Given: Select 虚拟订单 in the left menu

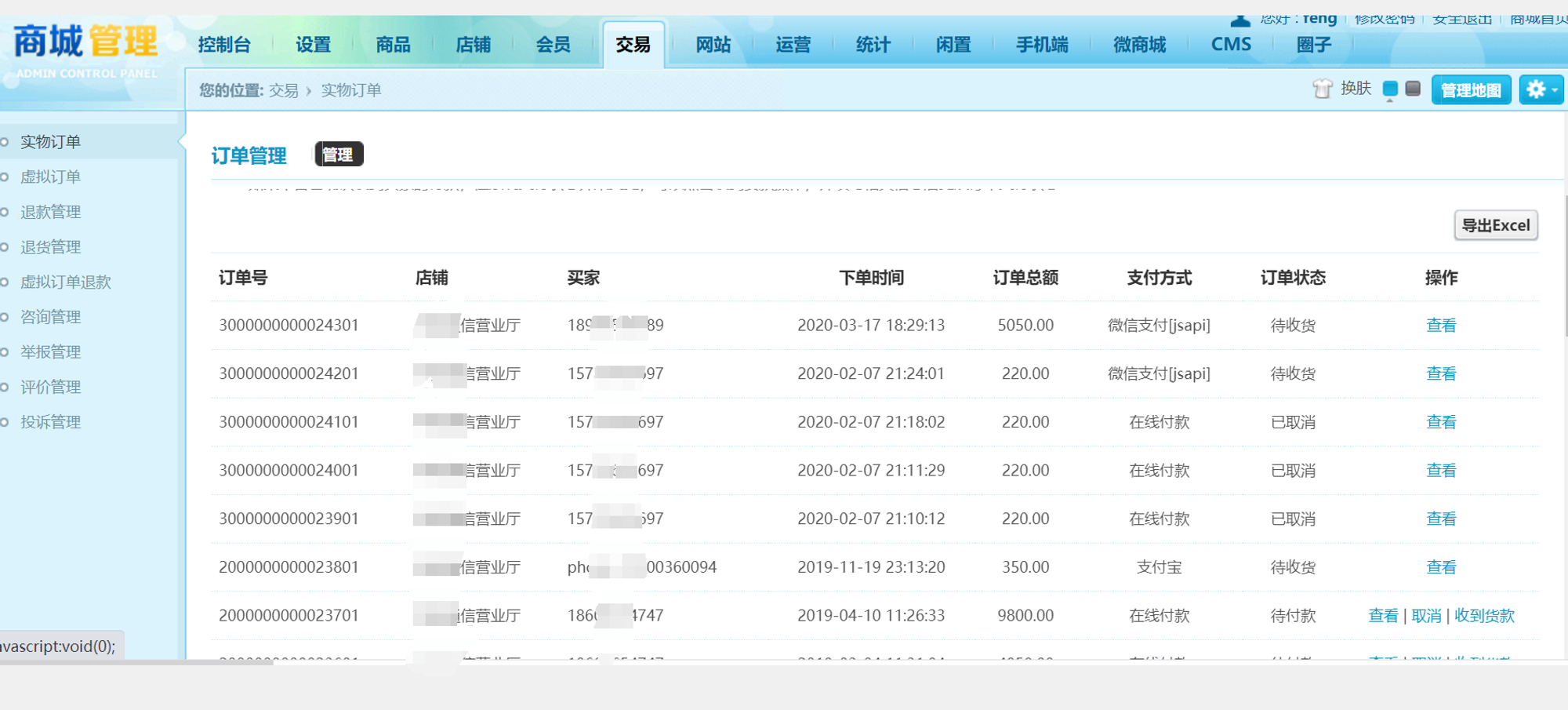Looking at the screenshot, I should tap(51, 177).
